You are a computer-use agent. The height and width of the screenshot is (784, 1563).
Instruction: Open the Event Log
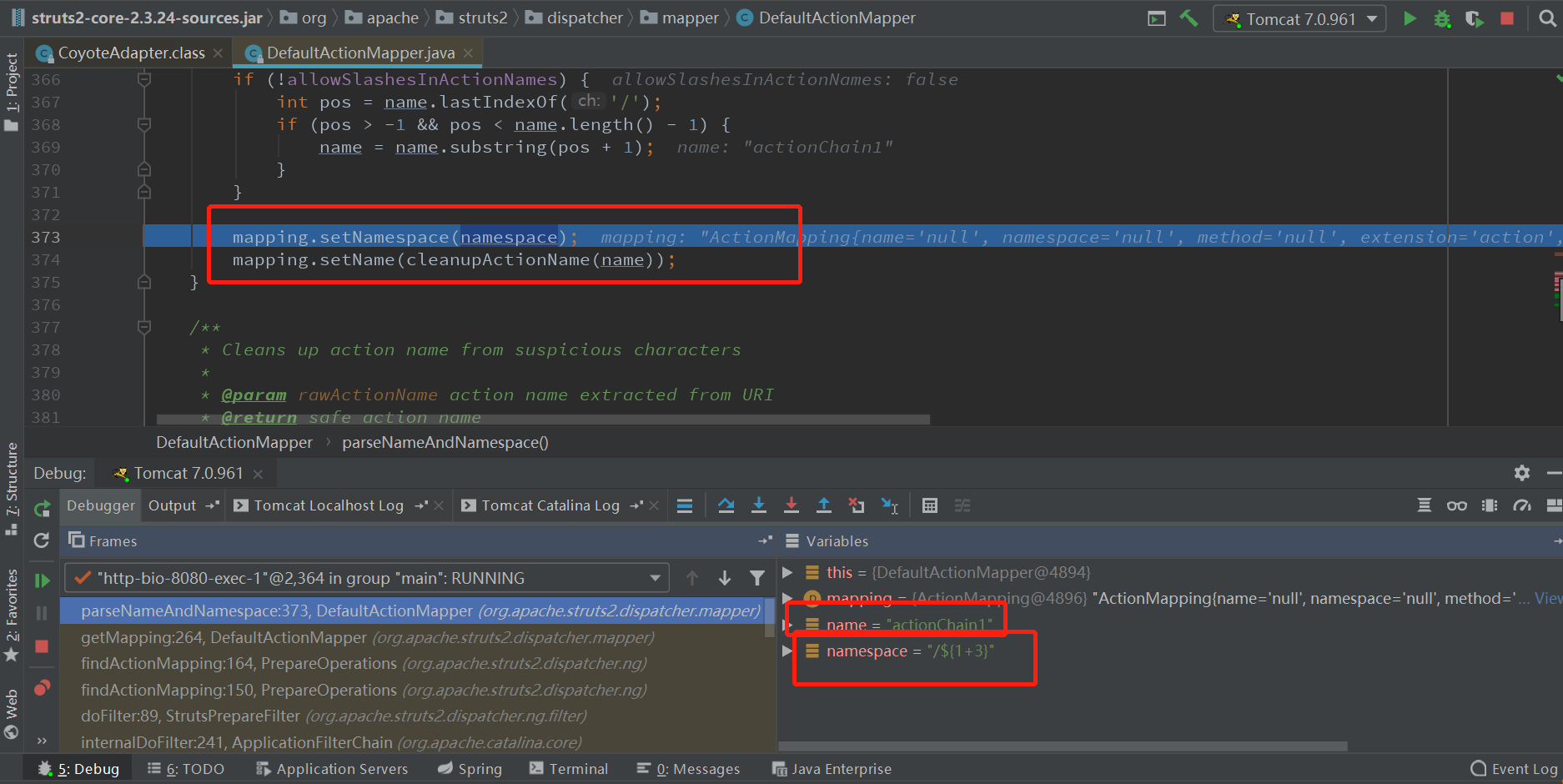pyautogui.click(x=1514, y=768)
